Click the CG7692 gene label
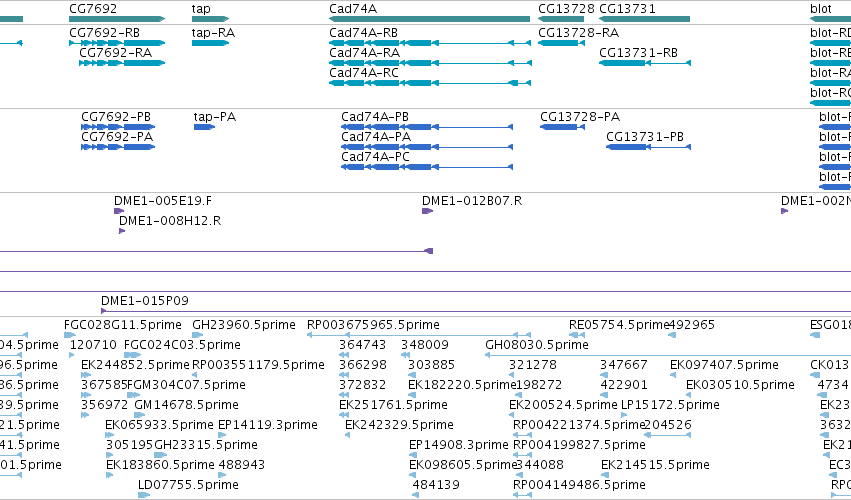Image resolution: width=851 pixels, height=500 pixels. point(93,9)
